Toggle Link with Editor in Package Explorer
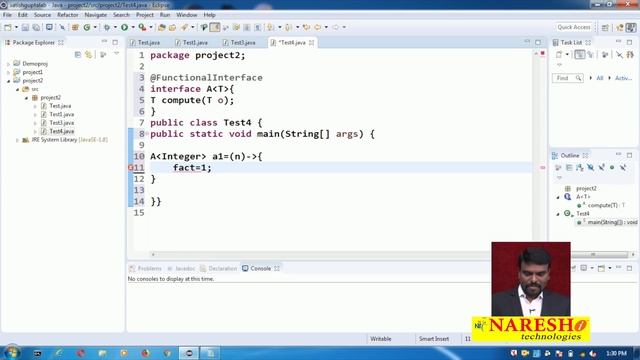640x360 pixels. tap(89, 54)
